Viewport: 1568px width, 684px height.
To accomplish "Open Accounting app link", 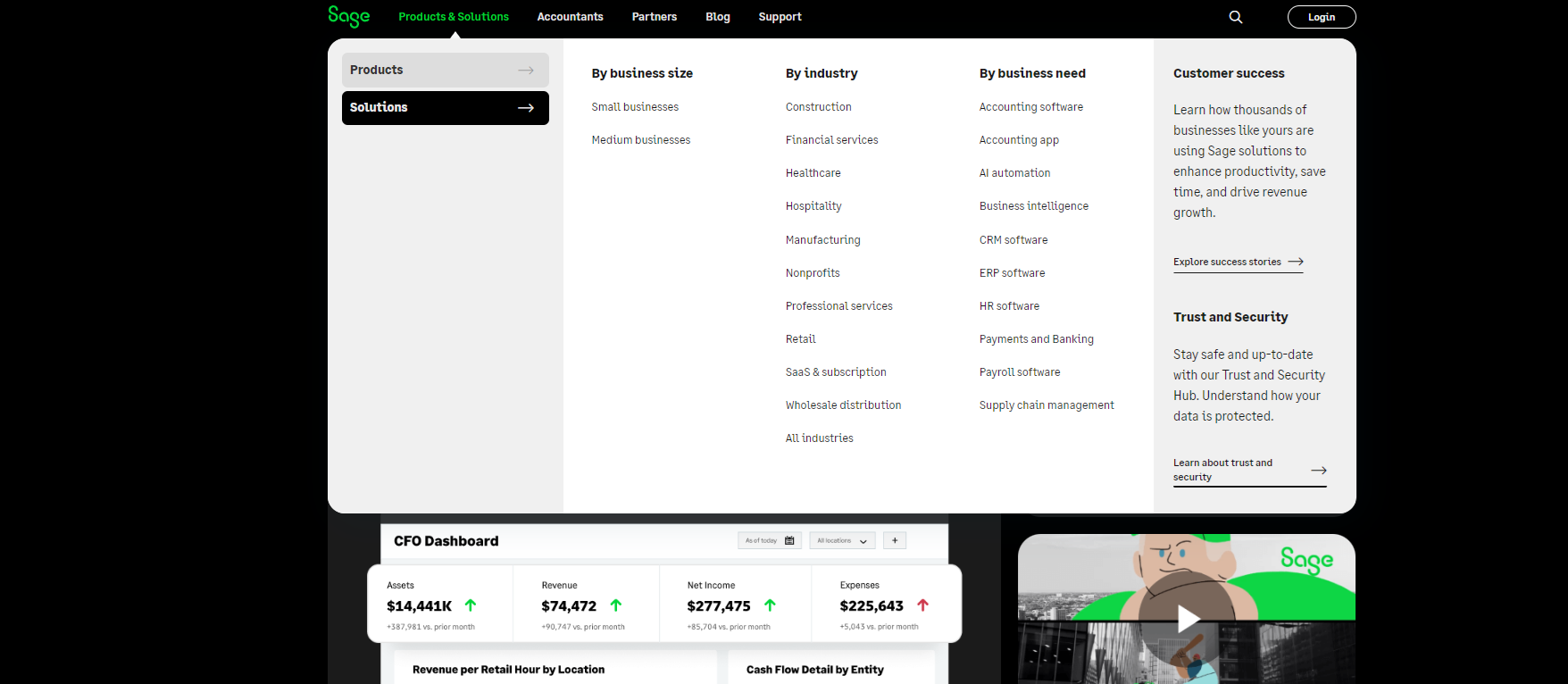I will 1019,140.
